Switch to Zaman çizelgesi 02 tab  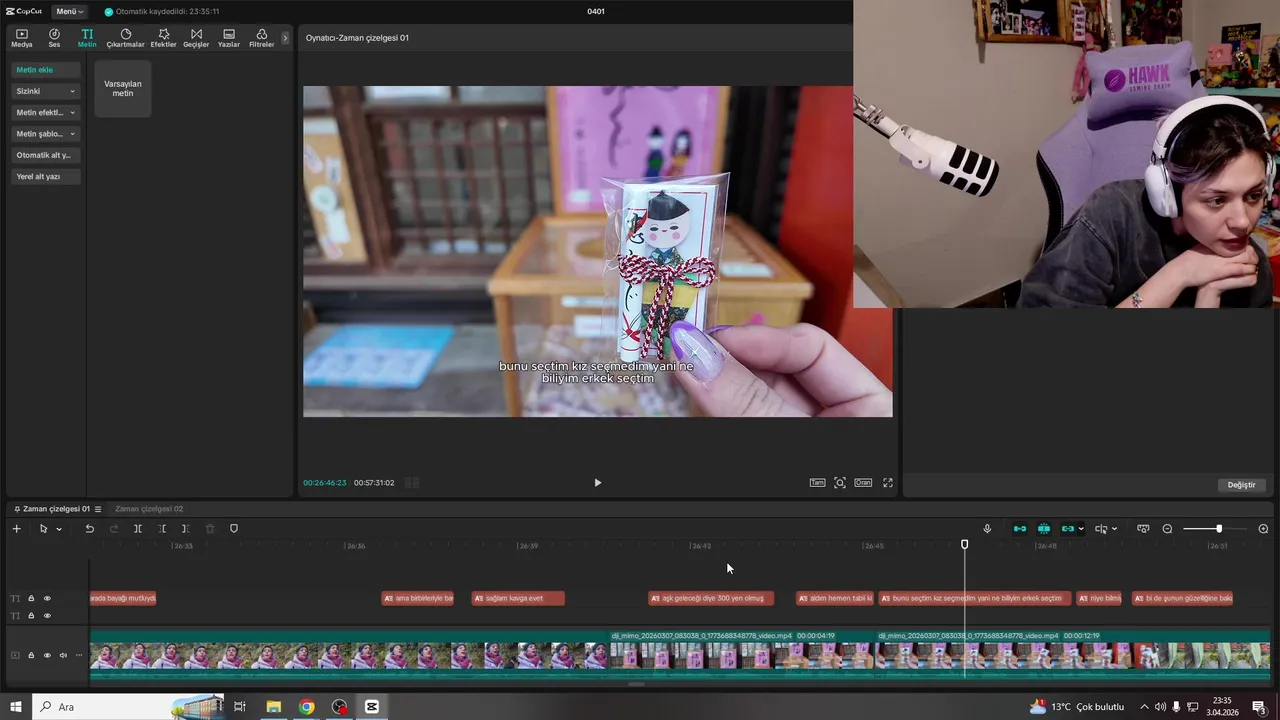149,509
